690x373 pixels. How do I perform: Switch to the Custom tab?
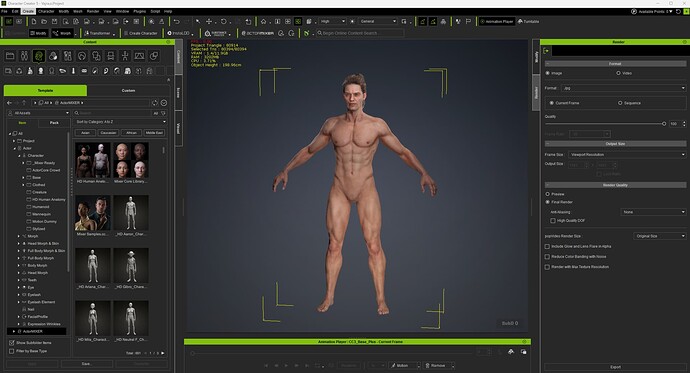[x=128, y=91]
